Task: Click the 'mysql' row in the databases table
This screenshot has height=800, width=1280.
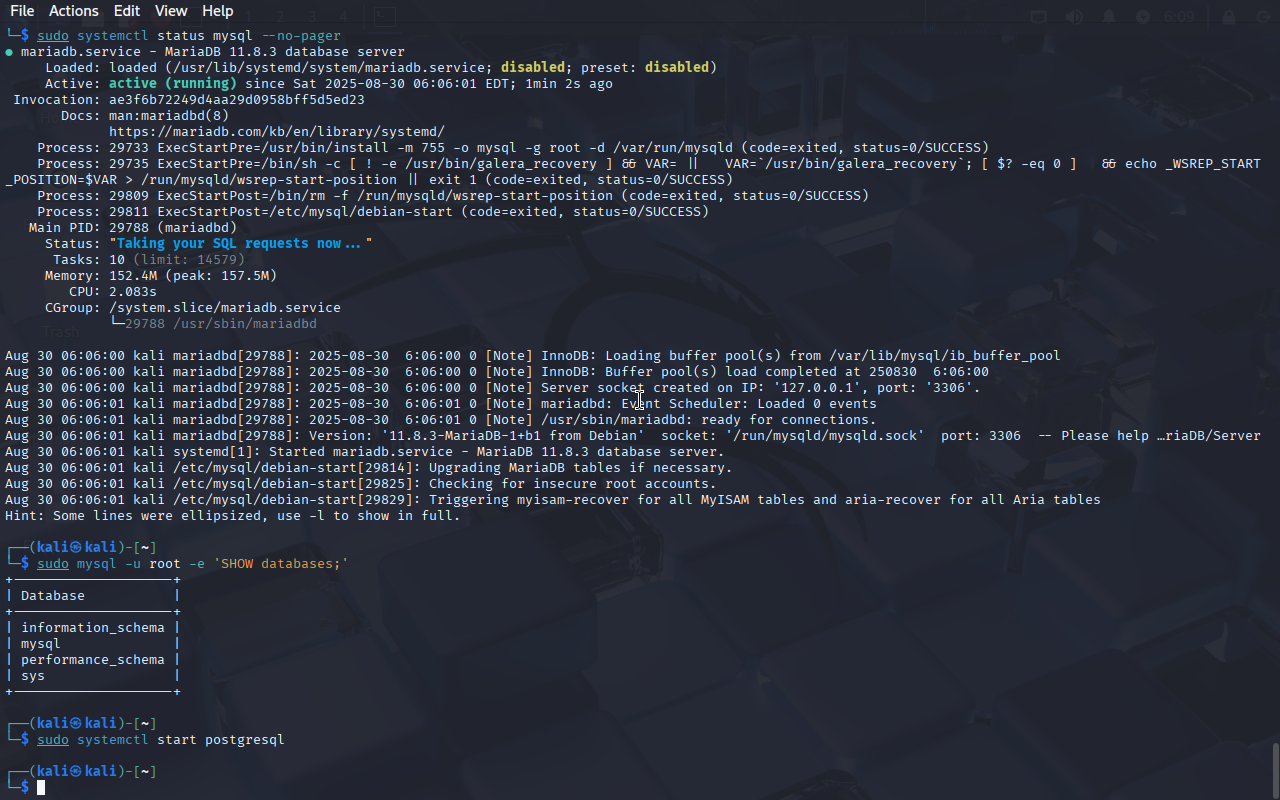Action: (41, 643)
